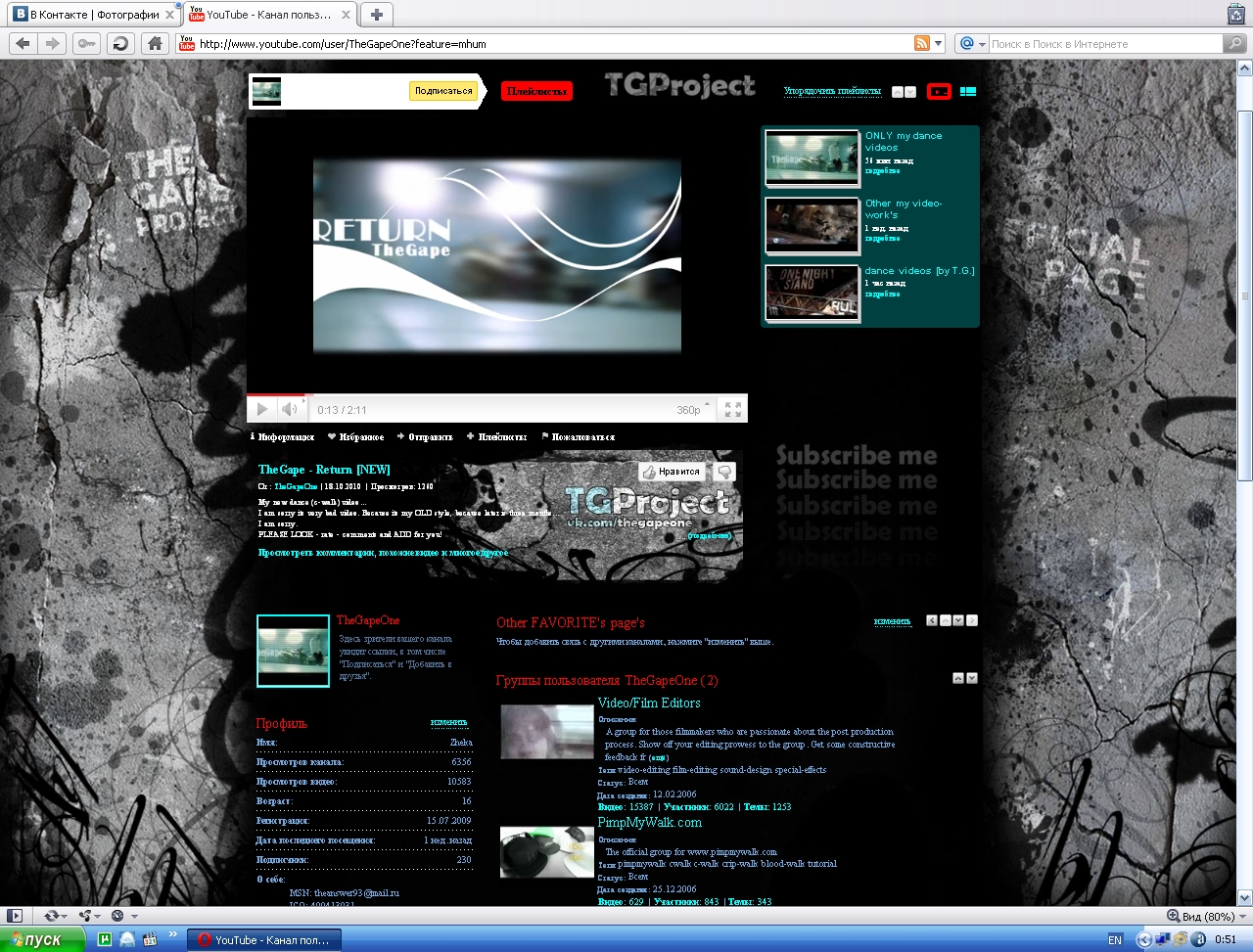Click the EN language indicator in tray

coord(1115,940)
